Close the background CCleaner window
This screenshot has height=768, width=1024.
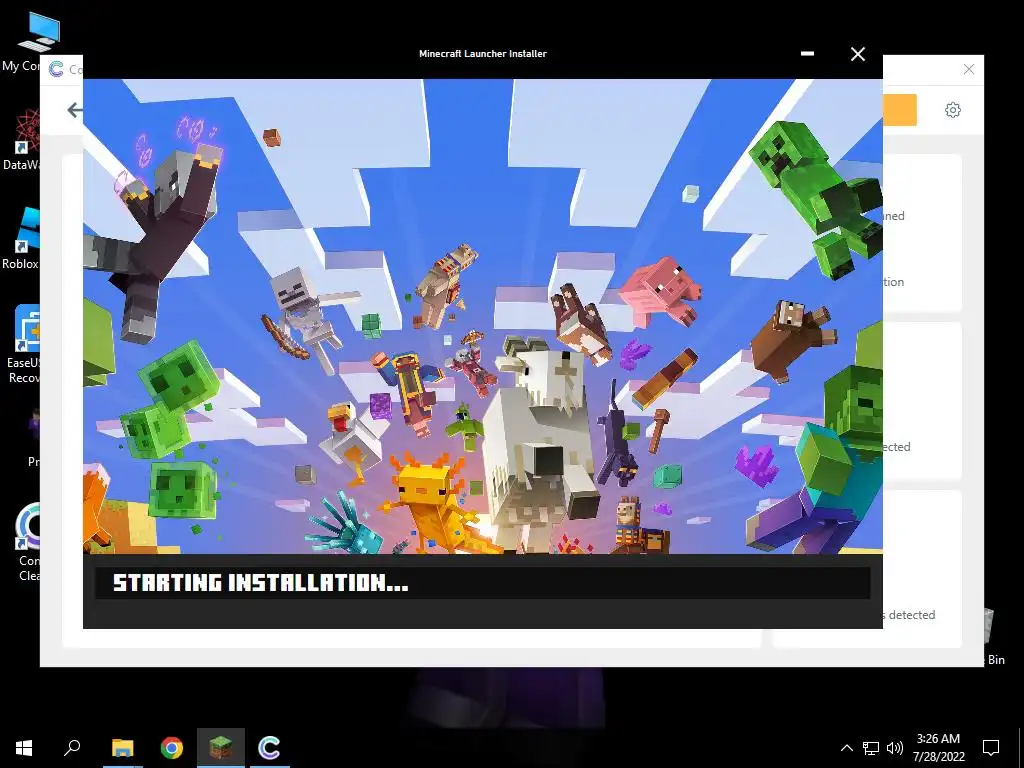(x=969, y=69)
